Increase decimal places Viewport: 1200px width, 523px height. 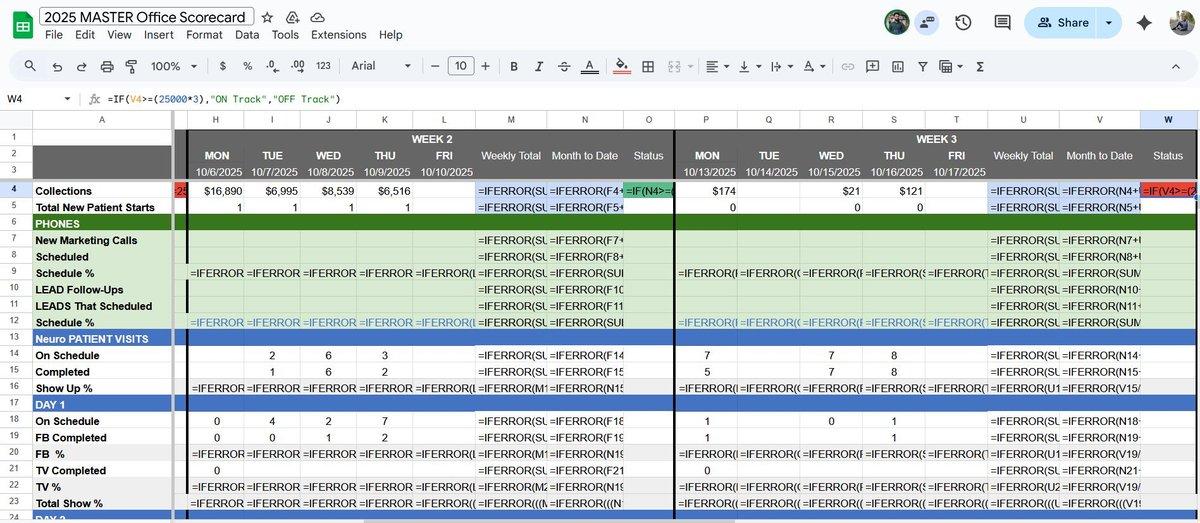click(x=297, y=66)
